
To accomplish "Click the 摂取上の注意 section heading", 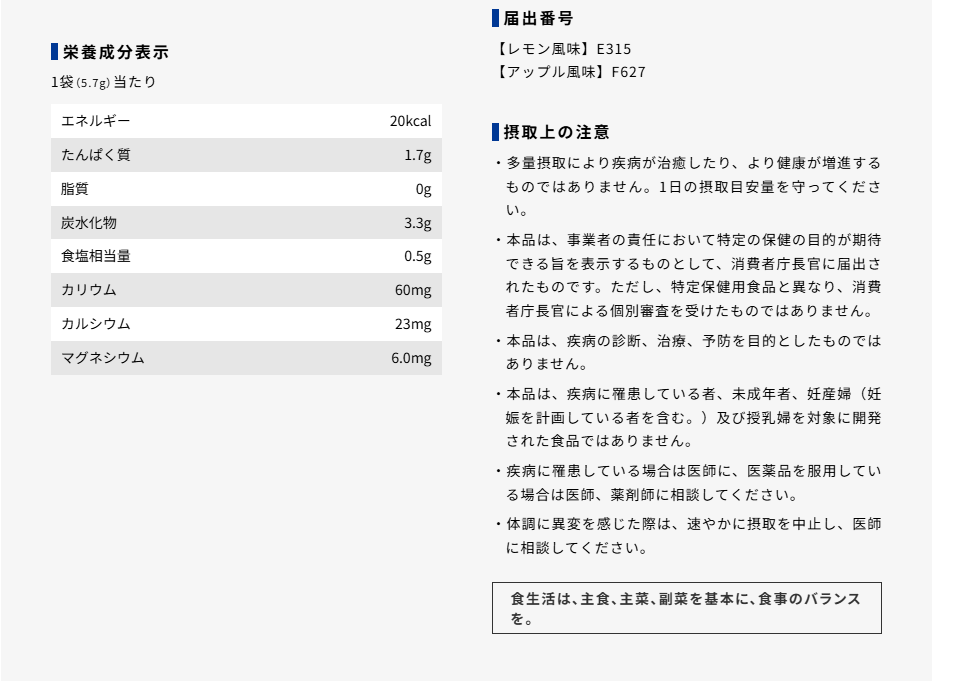I will (556, 132).
